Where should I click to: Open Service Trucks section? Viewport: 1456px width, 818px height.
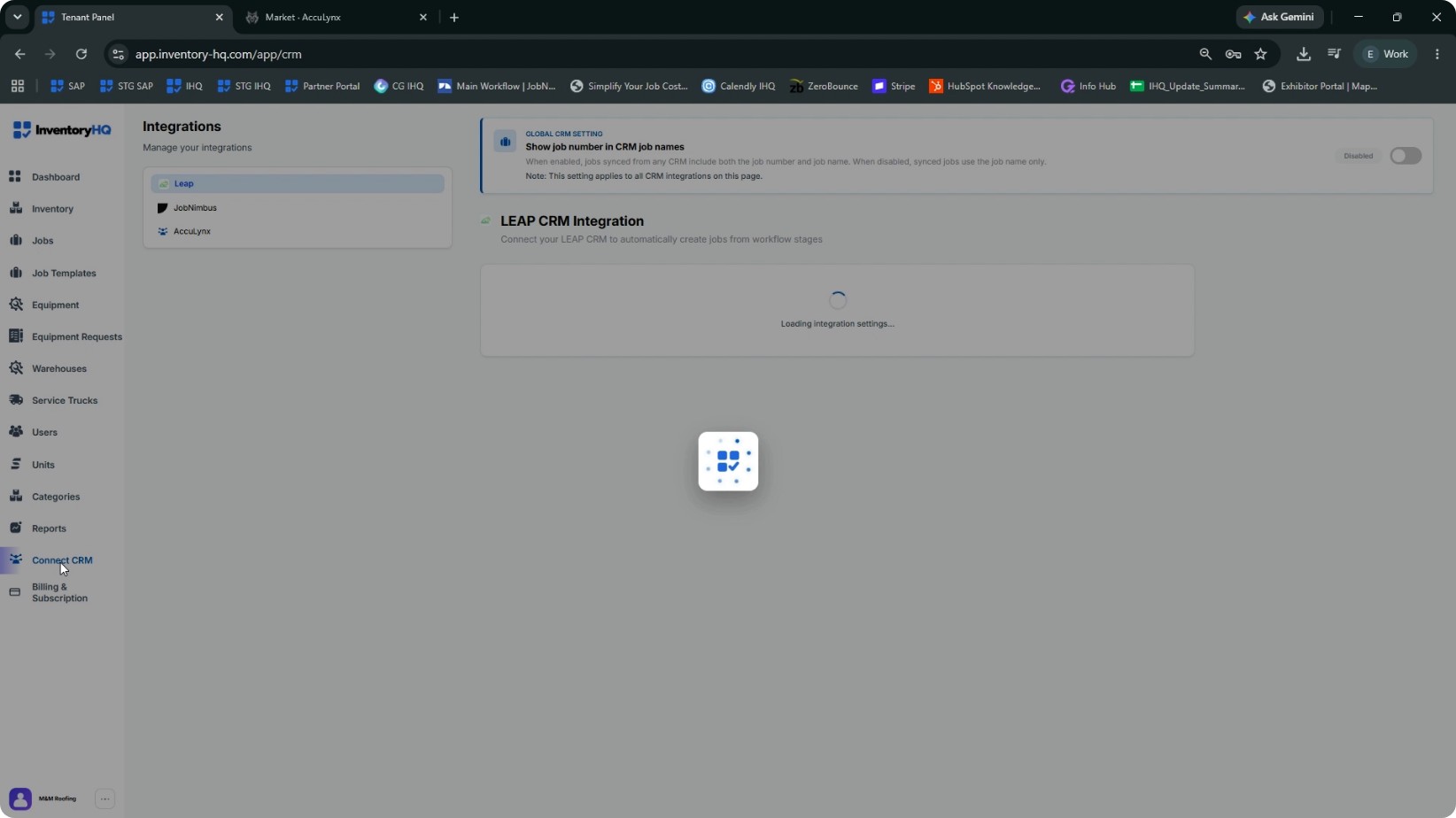[65, 401]
